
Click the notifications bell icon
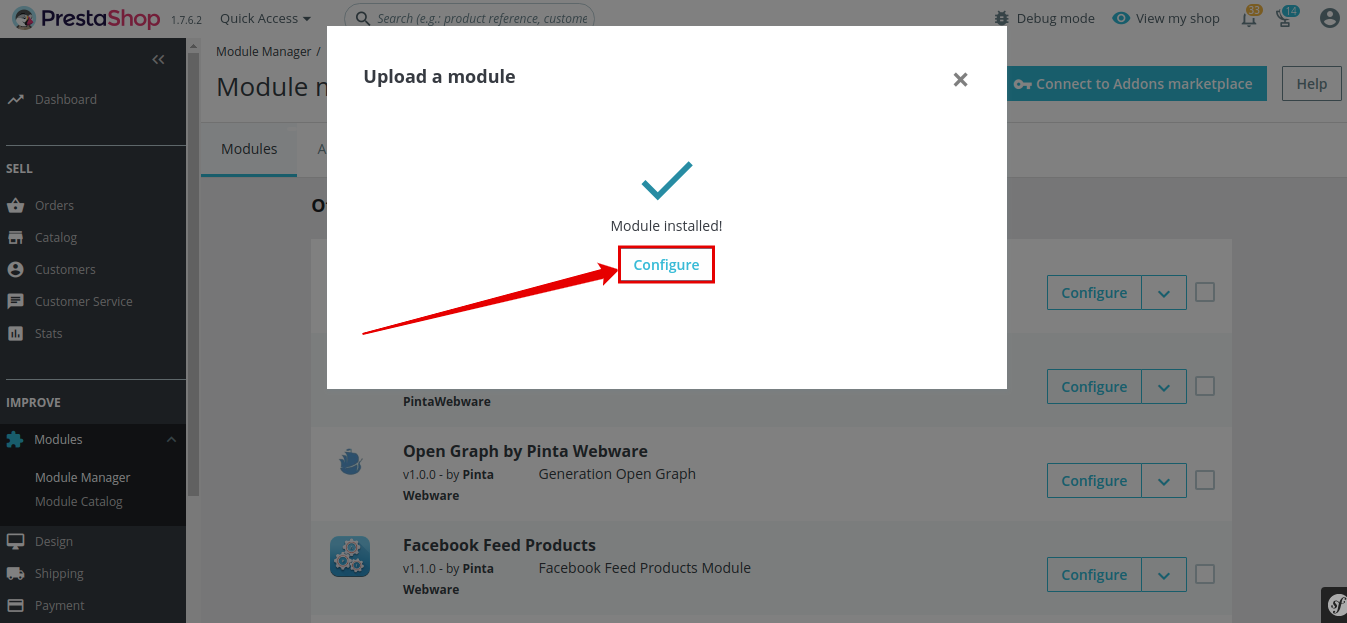click(x=1249, y=19)
